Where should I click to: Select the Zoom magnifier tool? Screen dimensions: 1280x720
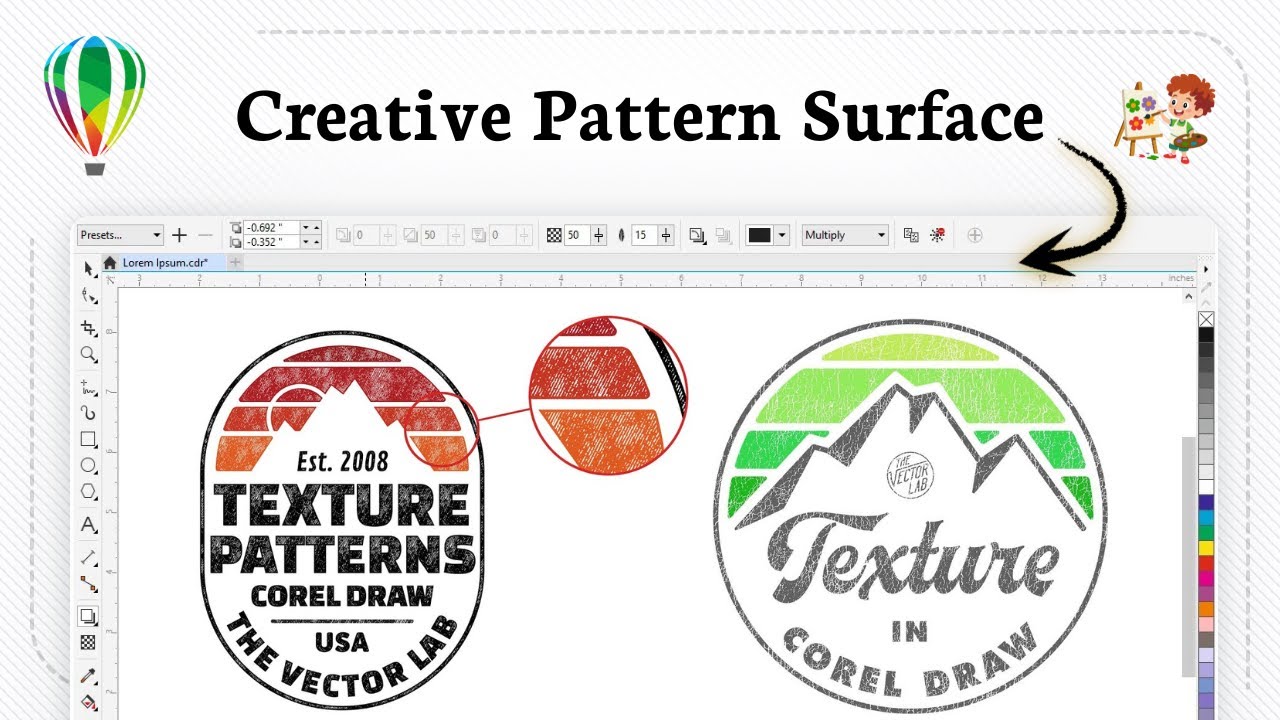(x=88, y=354)
